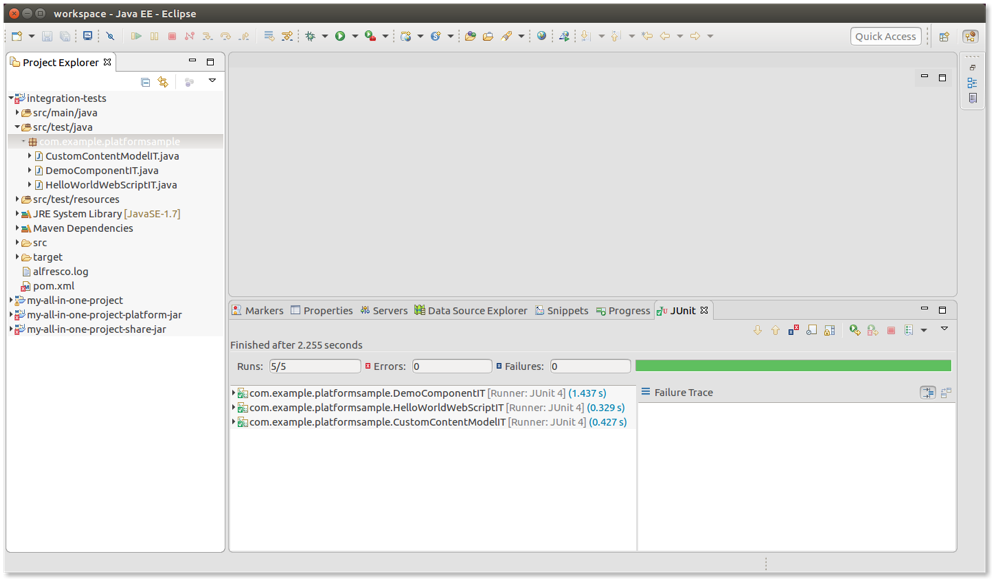992x579 pixels.
Task: Click the Outline icon in right trim bar
Action: pyautogui.click(x=972, y=83)
